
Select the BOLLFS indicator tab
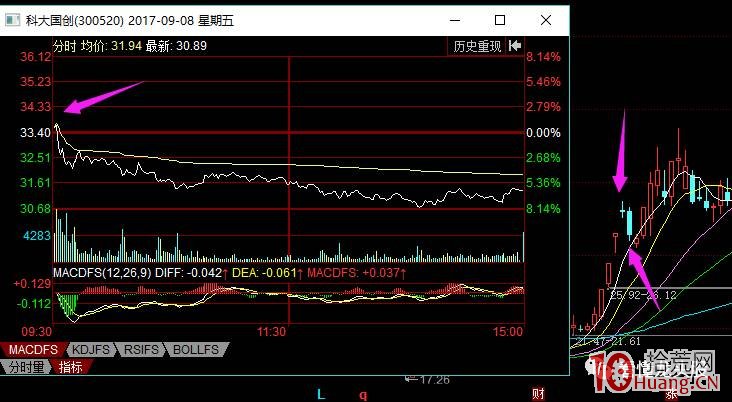point(196,349)
